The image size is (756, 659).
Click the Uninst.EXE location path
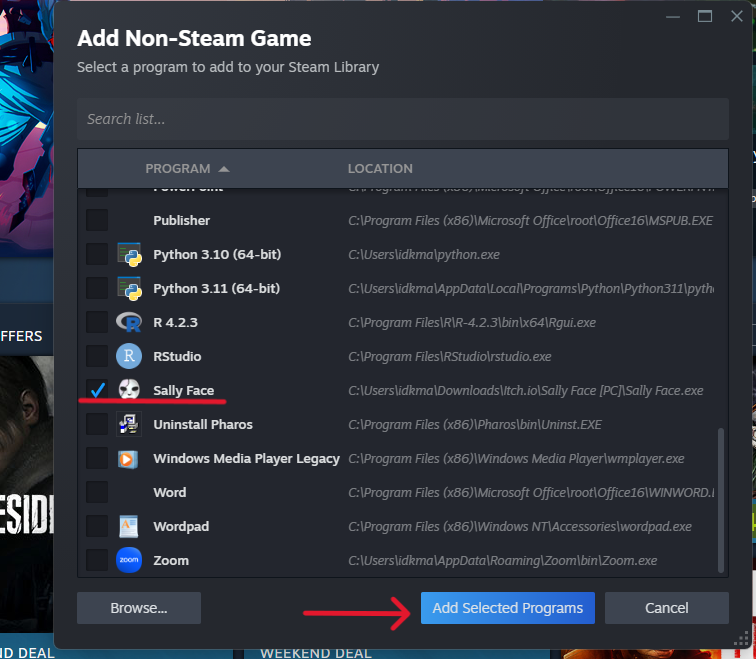[475, 424]
